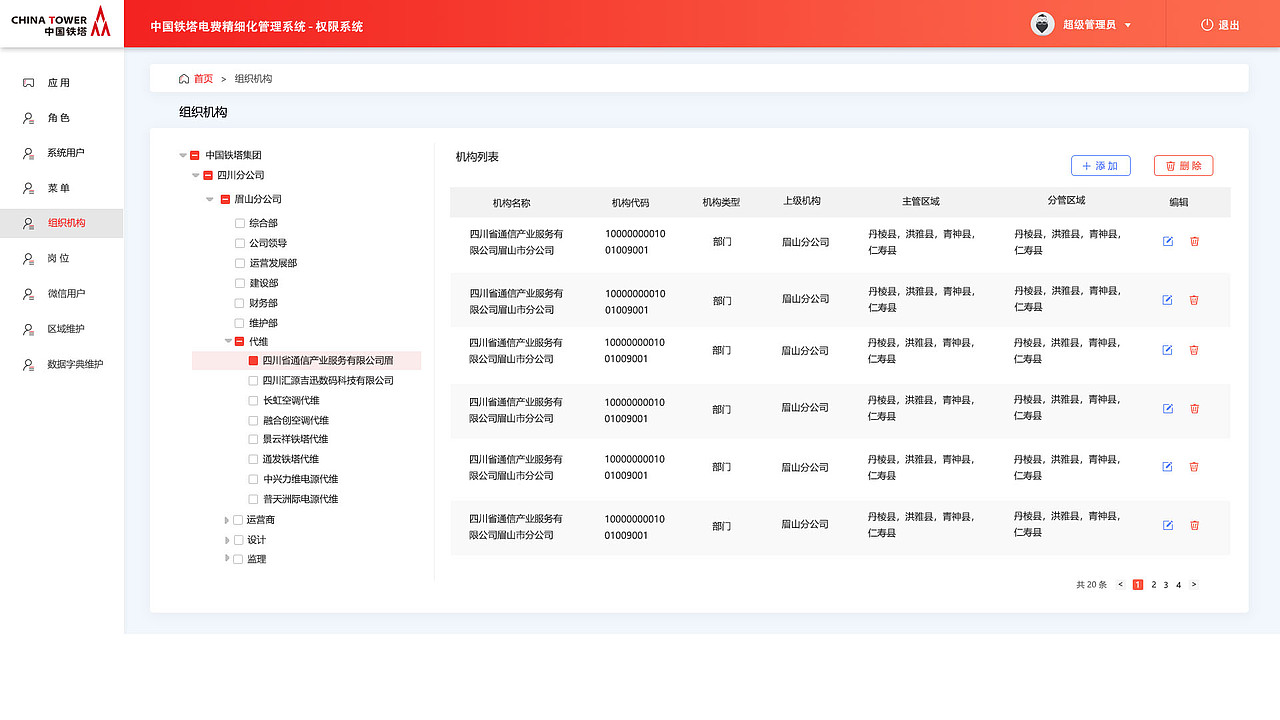The height and width of the screenshot is (720, 1280).
Task: Click trash icon of third table row
Action: [1194, 350]
